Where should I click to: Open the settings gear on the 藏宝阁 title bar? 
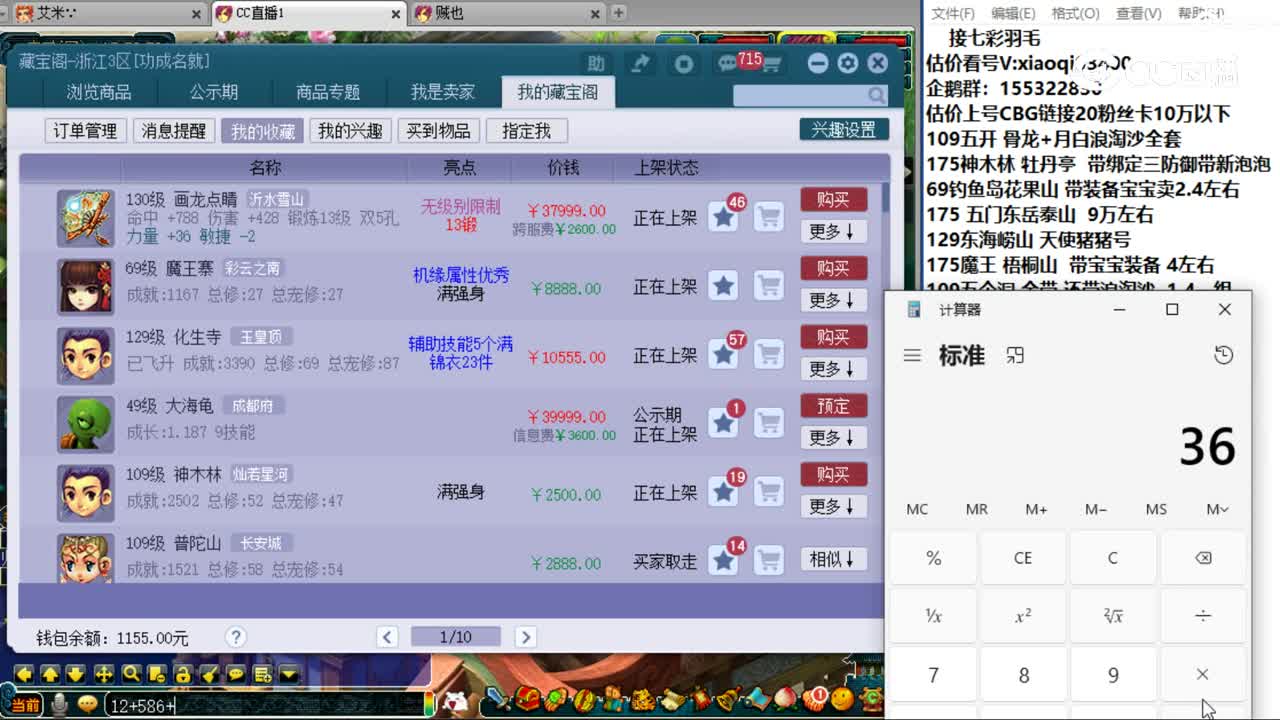(848, 63)
